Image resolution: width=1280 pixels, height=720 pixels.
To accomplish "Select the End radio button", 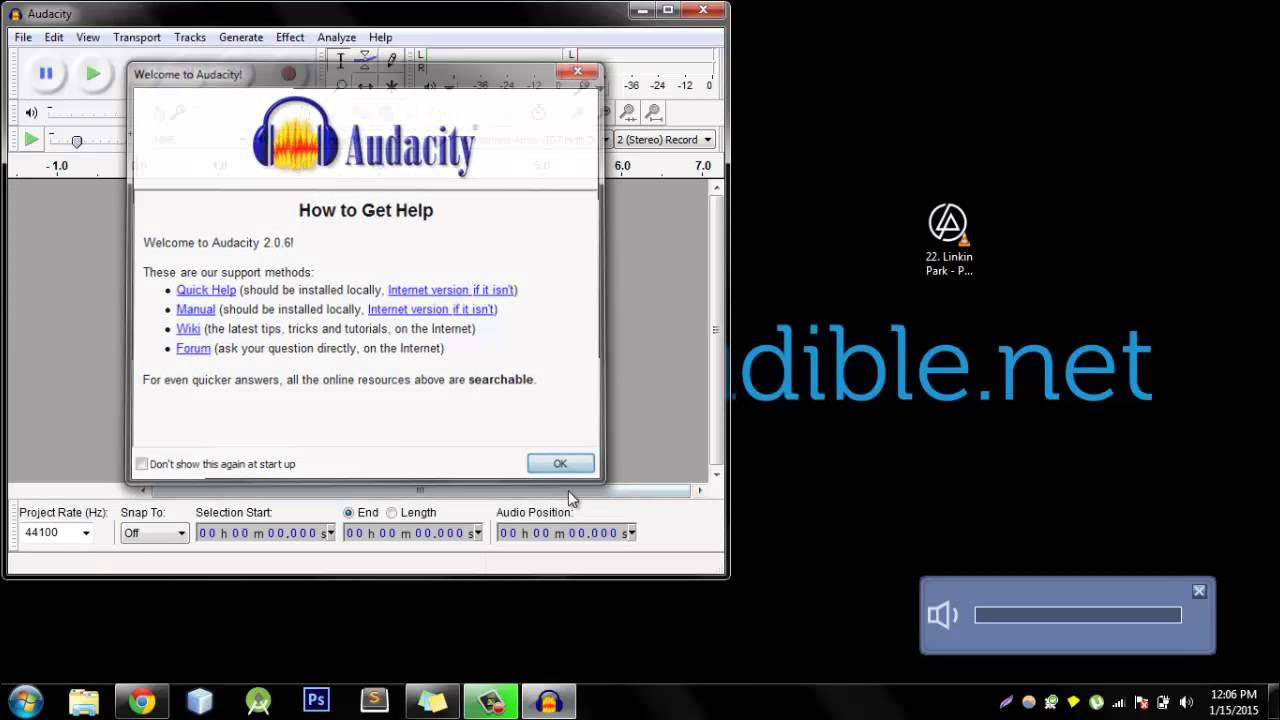I will point(349,513).
